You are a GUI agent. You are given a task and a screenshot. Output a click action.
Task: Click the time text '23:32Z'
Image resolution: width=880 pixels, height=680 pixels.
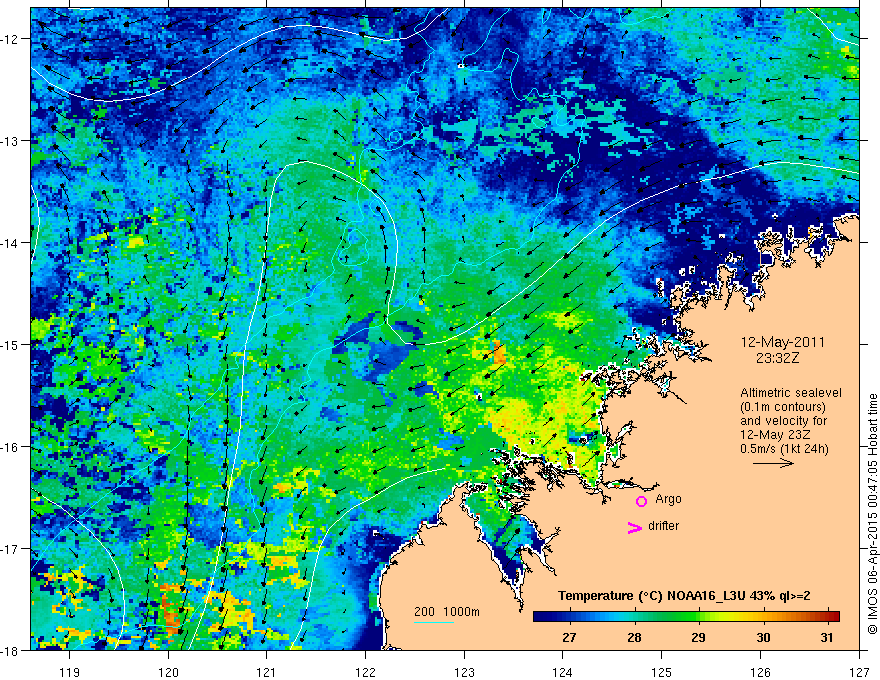coord(777,358)
